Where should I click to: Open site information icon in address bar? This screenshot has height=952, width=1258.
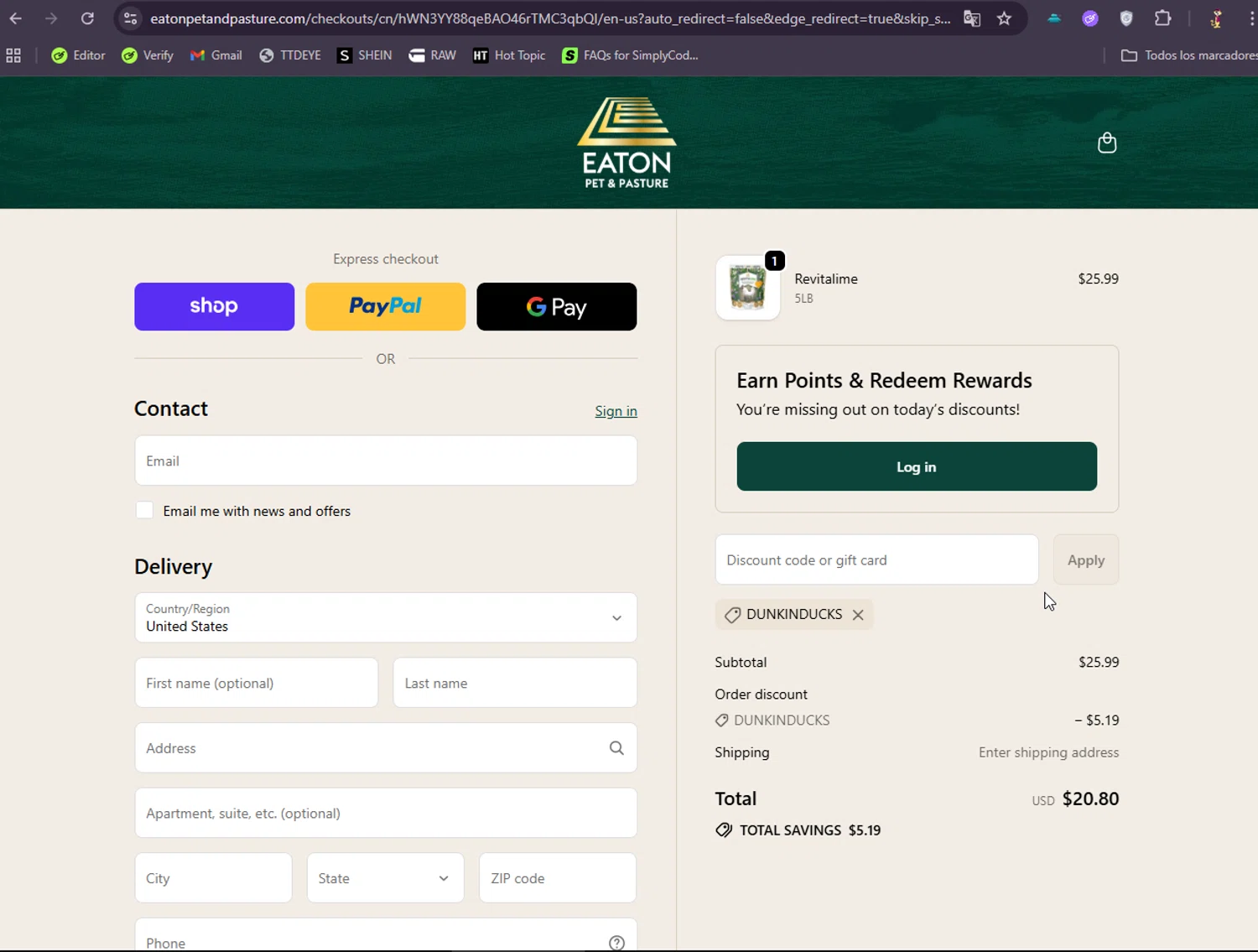(130, 18)
